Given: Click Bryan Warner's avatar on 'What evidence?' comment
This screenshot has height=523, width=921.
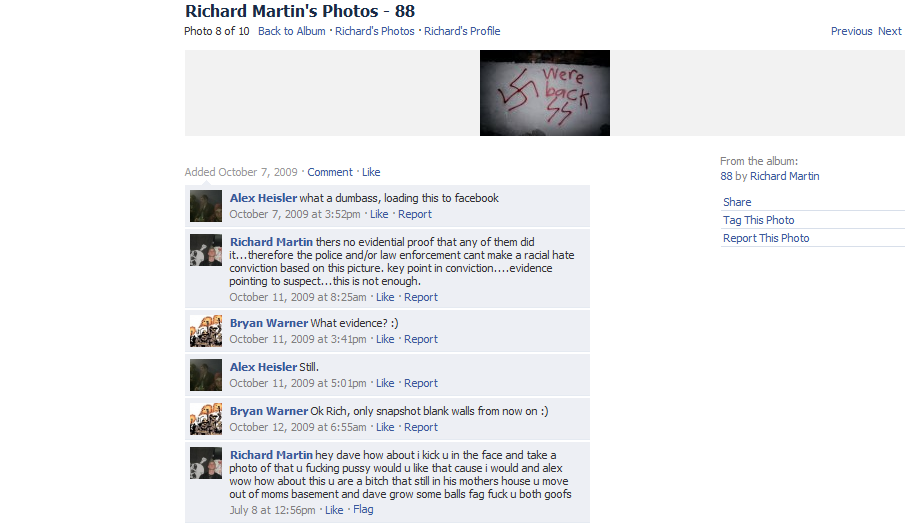Looking at the screenshot, I should 206,331.
